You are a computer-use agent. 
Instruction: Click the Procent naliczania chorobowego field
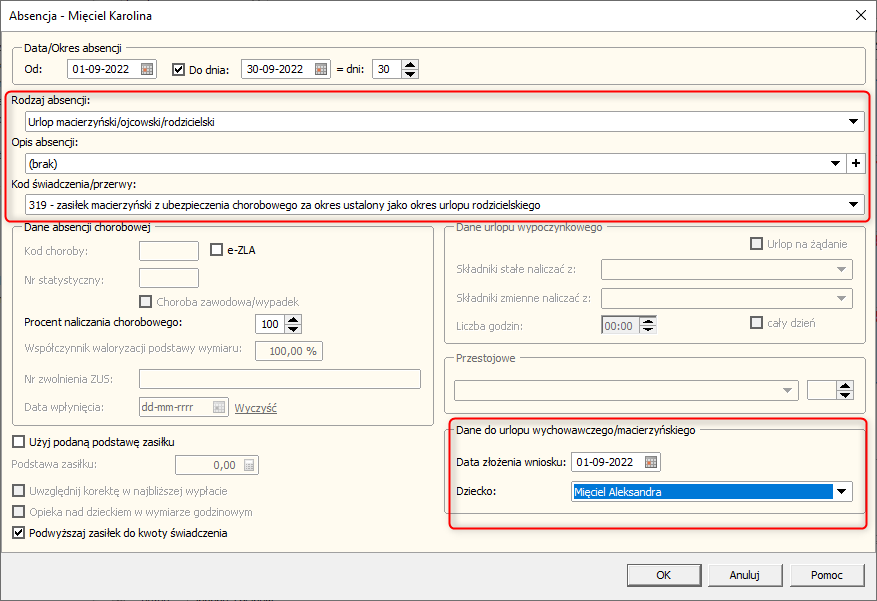tap(271, 324)
